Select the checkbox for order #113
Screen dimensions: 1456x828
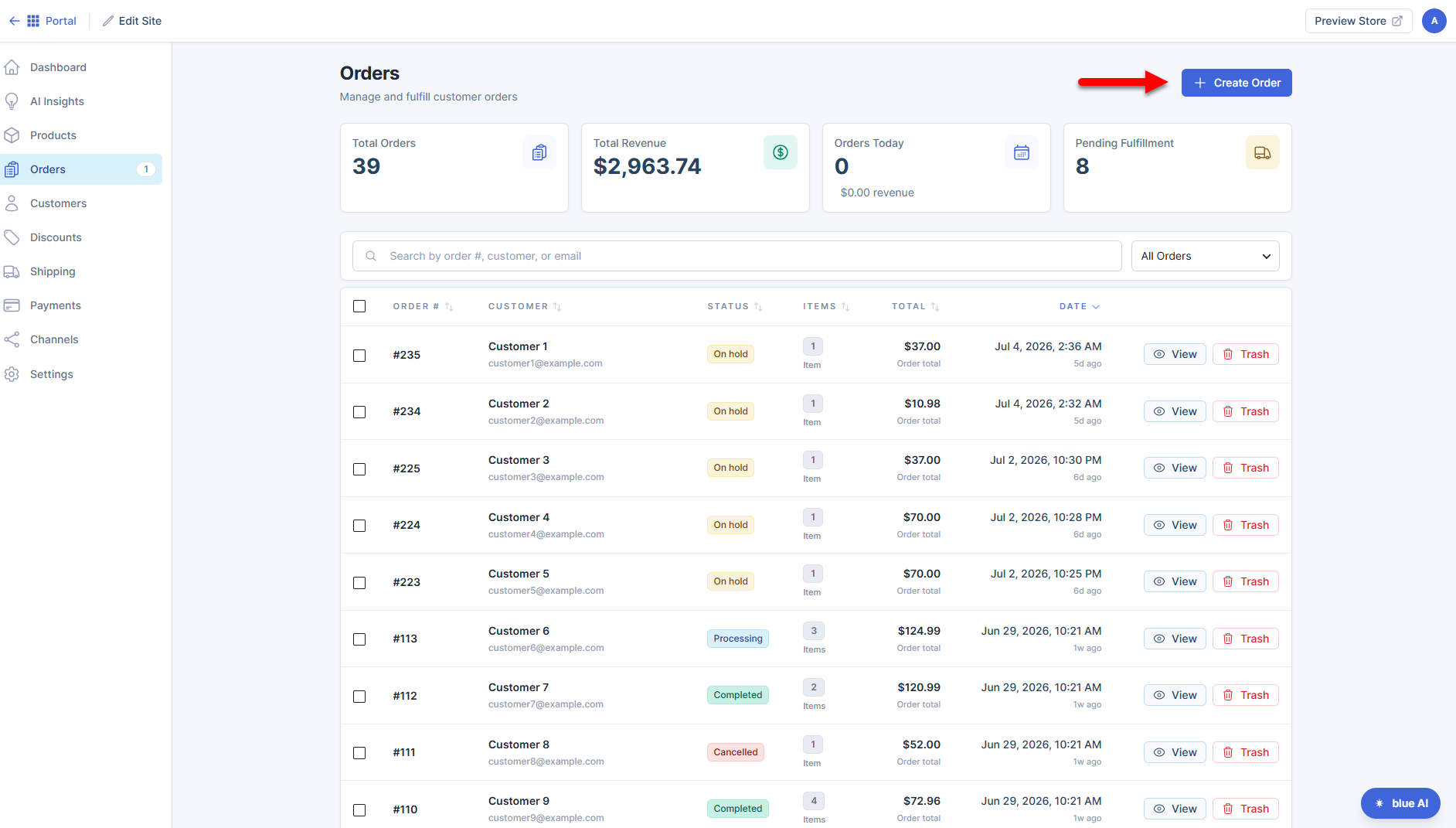[359, 639]
